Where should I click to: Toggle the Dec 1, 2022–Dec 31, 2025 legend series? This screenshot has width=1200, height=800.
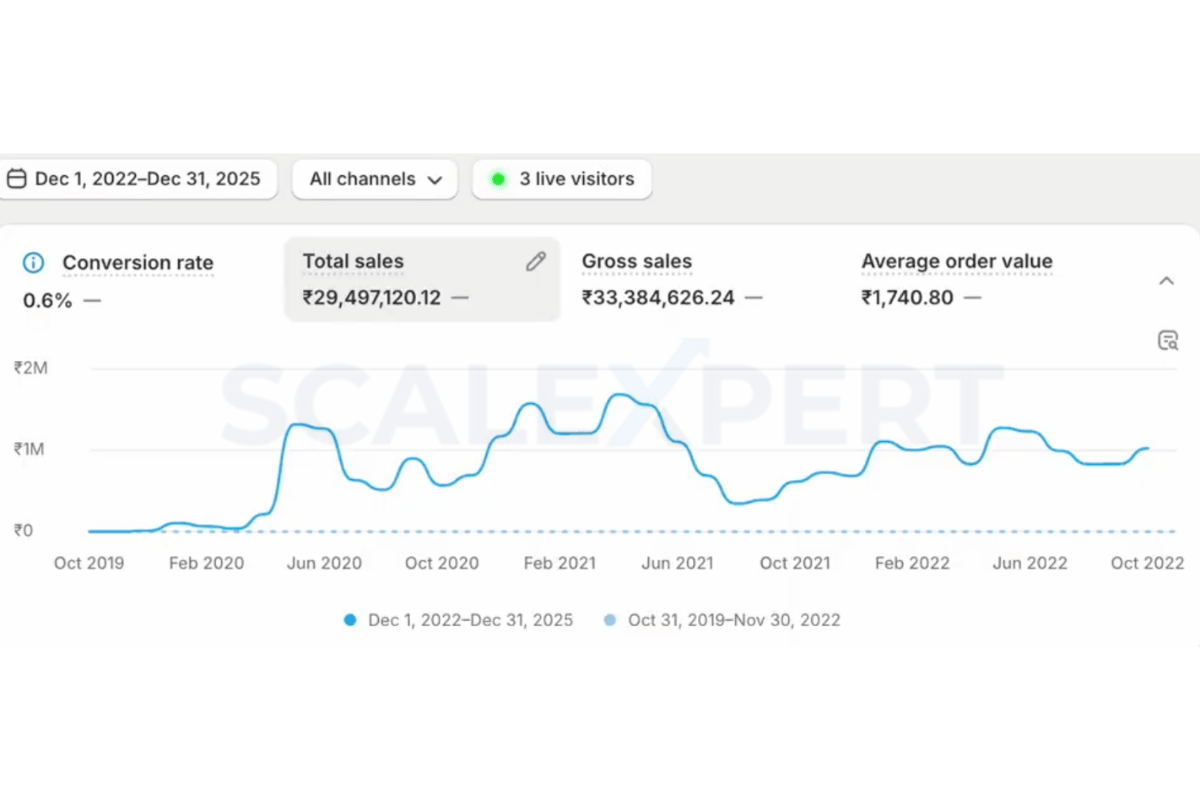point(459,620)
